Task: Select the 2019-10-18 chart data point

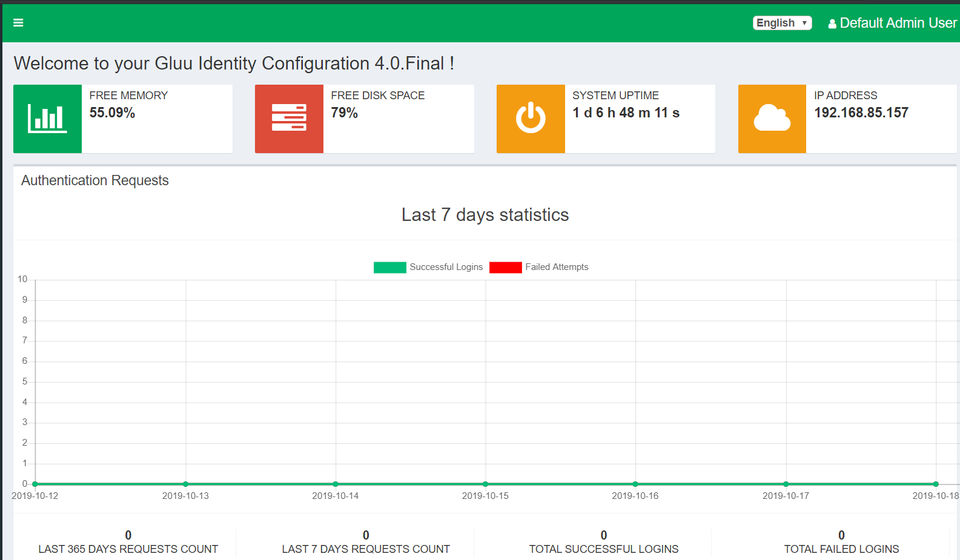Action: point(936,484)
